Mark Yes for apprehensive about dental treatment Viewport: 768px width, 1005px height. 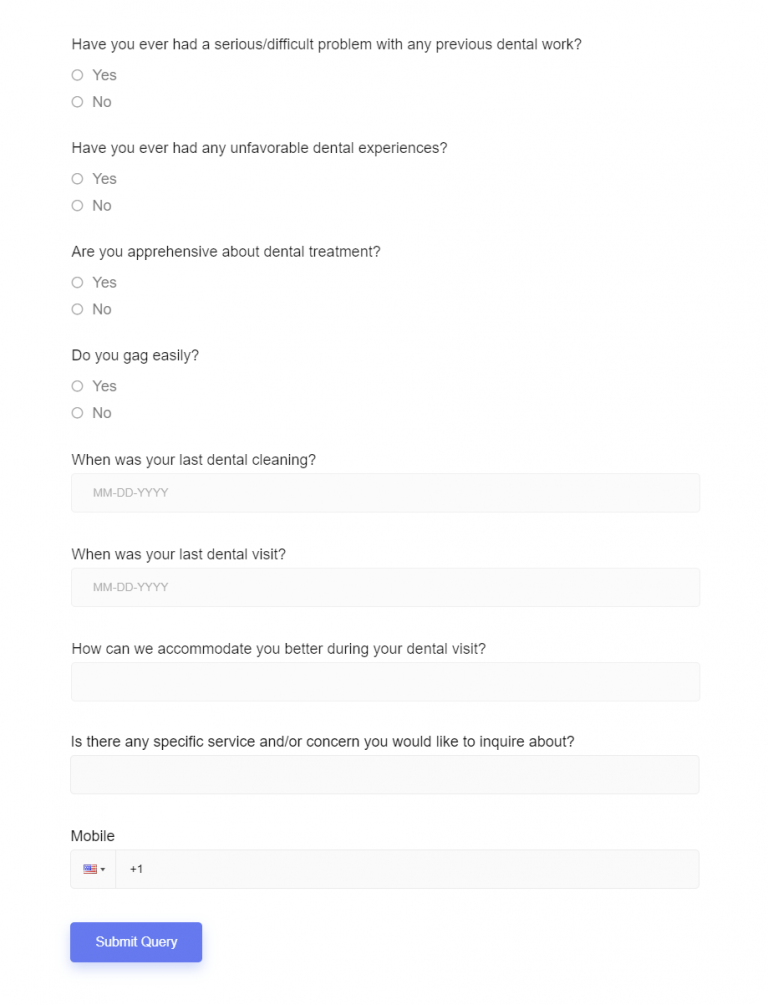click(x=77, y=283)
